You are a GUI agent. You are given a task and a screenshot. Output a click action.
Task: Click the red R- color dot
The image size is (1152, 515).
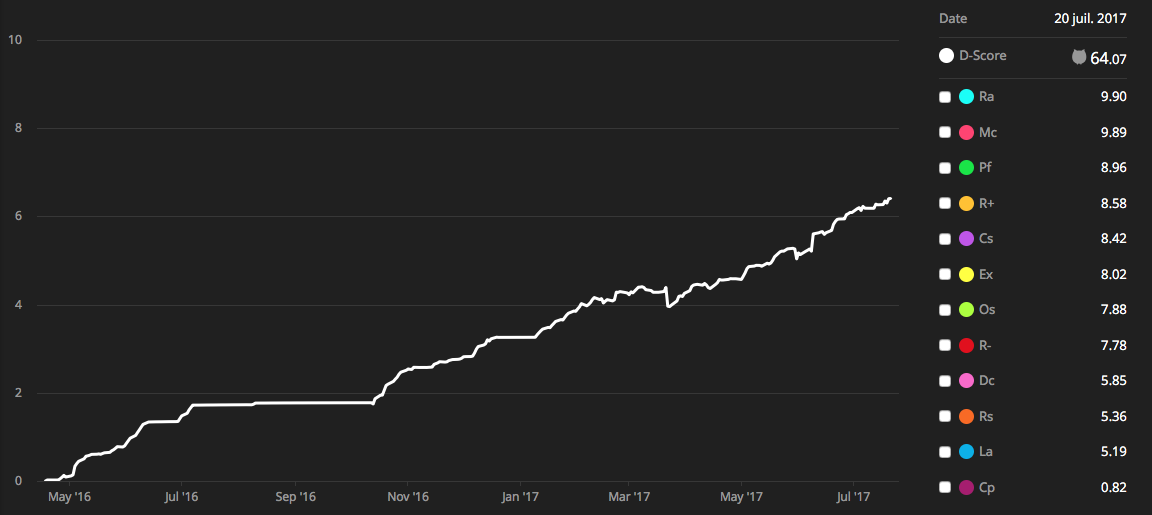click(x=967, y=345)
